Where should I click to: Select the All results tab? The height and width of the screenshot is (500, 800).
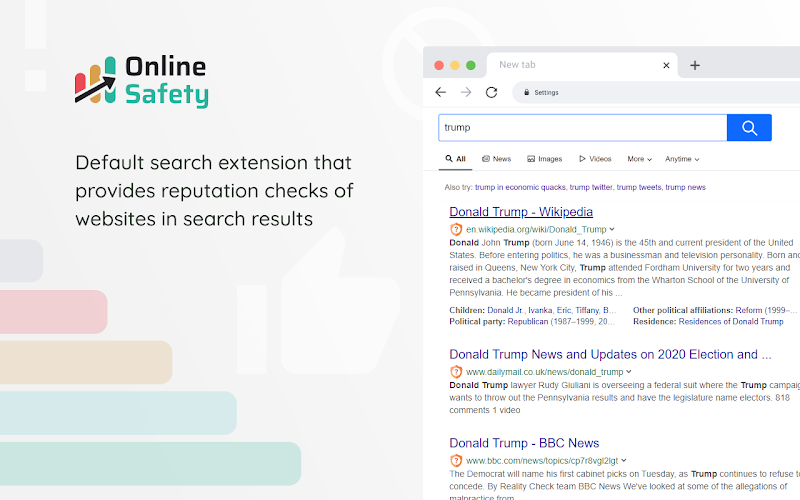pos(456,159)
